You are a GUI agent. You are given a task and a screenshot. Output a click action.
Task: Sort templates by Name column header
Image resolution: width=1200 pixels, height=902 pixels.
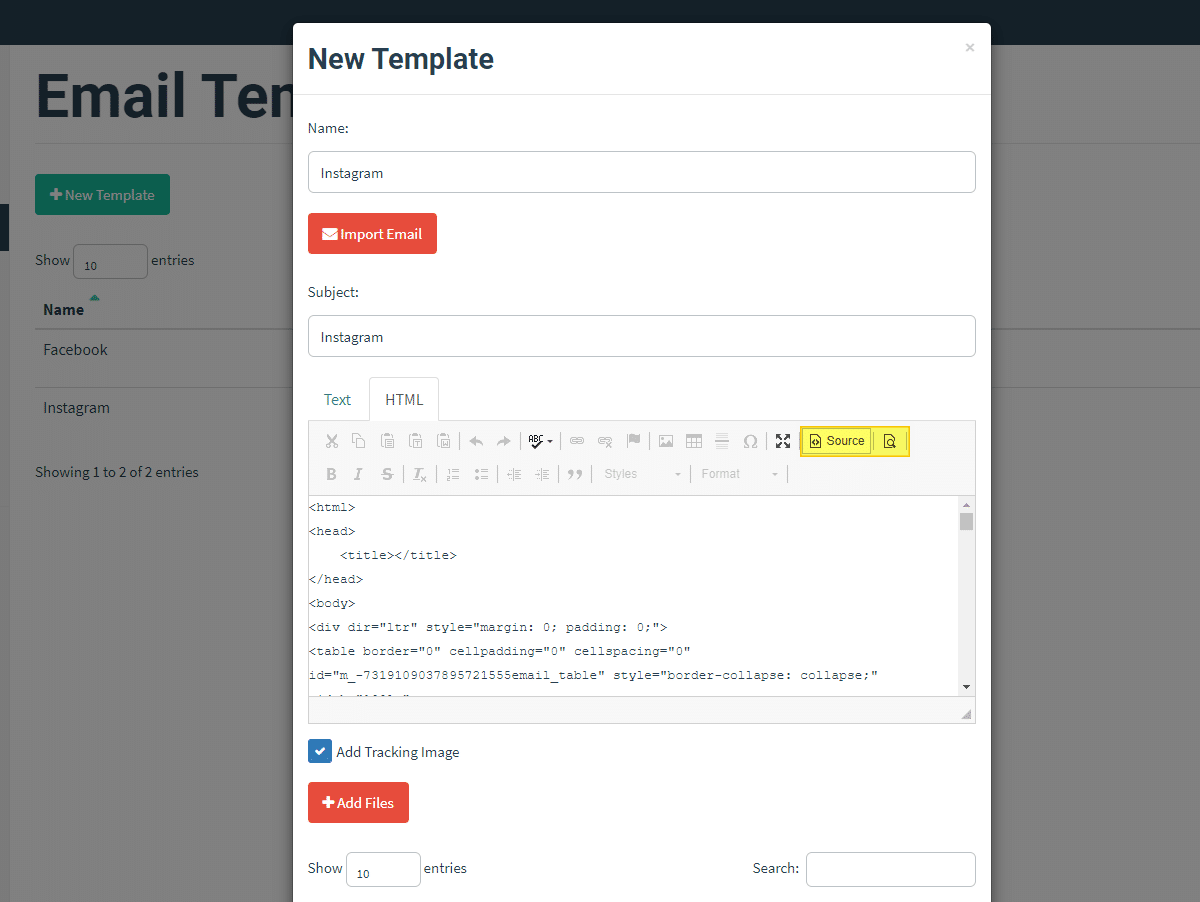(x=64, y=309)
